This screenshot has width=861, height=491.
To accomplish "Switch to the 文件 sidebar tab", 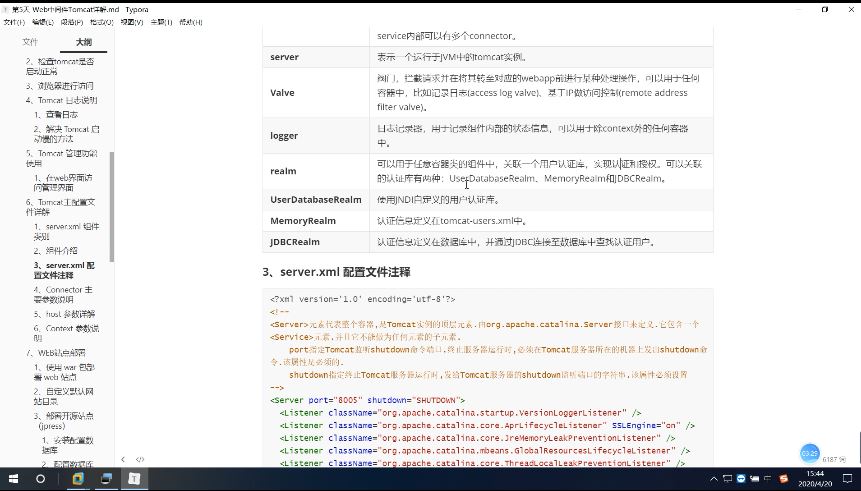I will pyautogui.click(x=30, y=42).
